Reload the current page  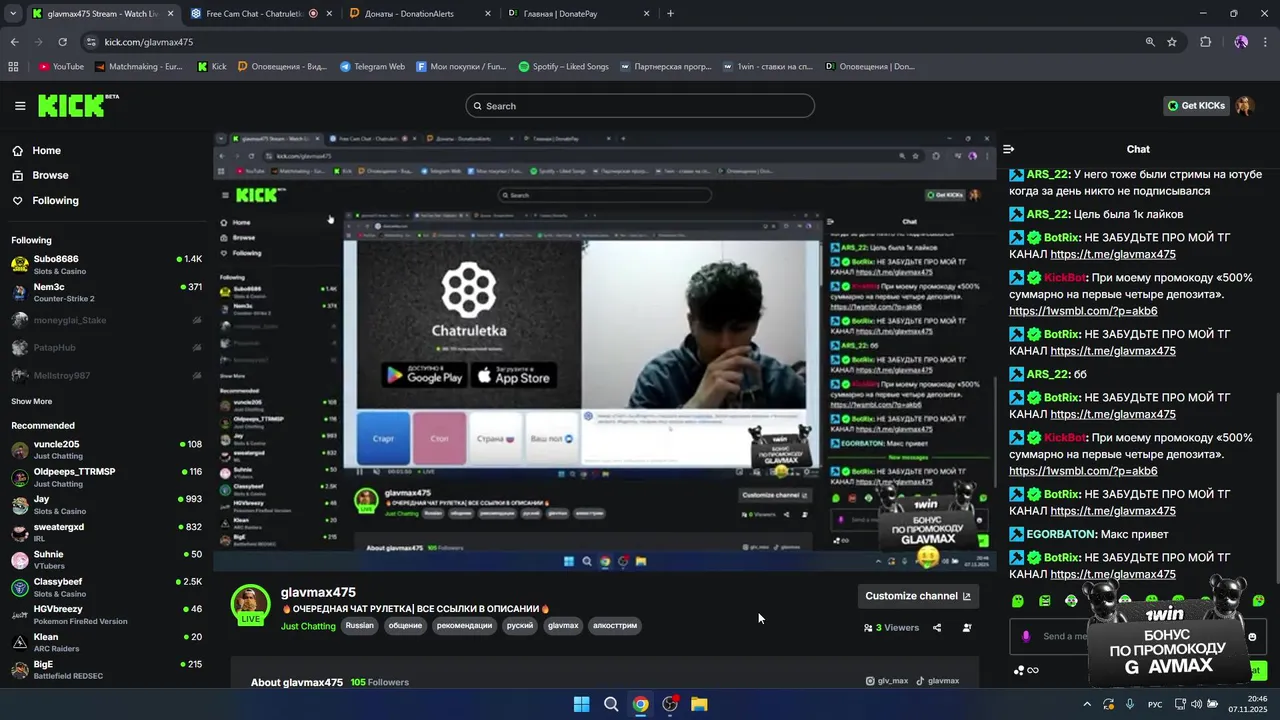(x=62, y=42)
